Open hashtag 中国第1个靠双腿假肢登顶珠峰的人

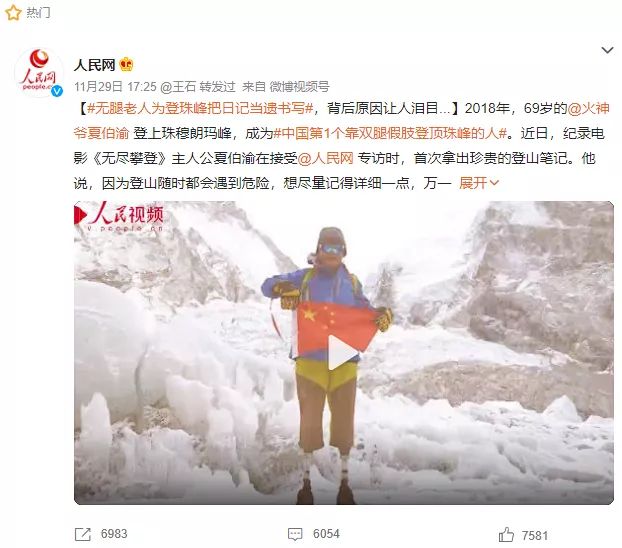pos(391,133)
